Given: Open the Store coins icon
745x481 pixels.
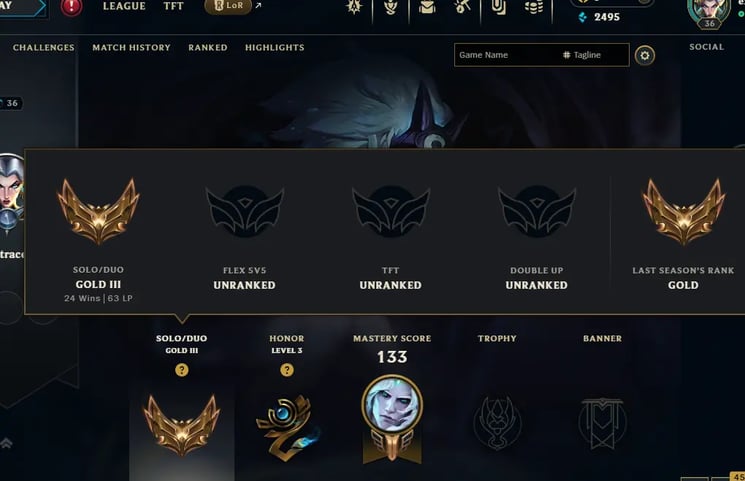Looking at the screenshot, I should pos(534,7).
